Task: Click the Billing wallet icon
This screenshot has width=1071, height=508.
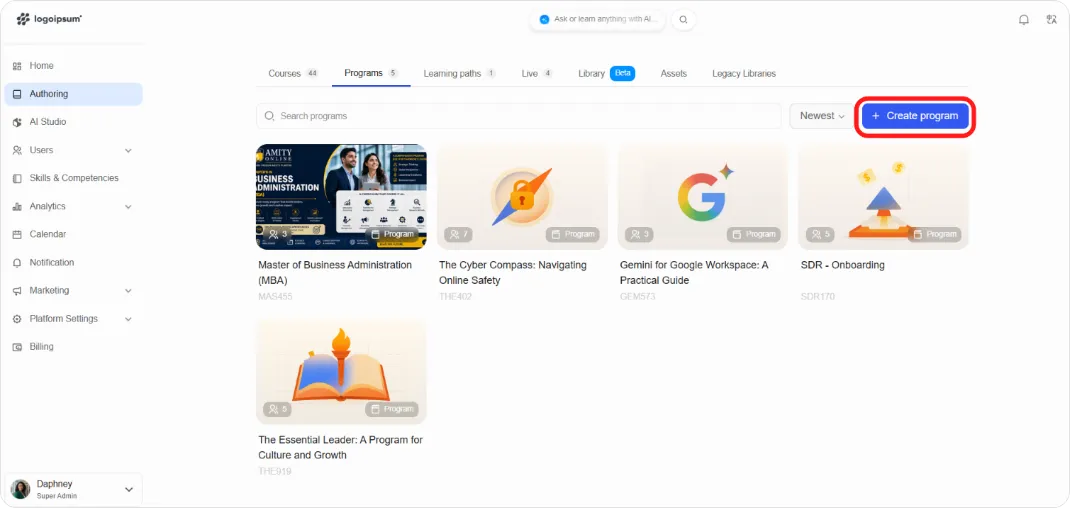Action: (17, 347)
